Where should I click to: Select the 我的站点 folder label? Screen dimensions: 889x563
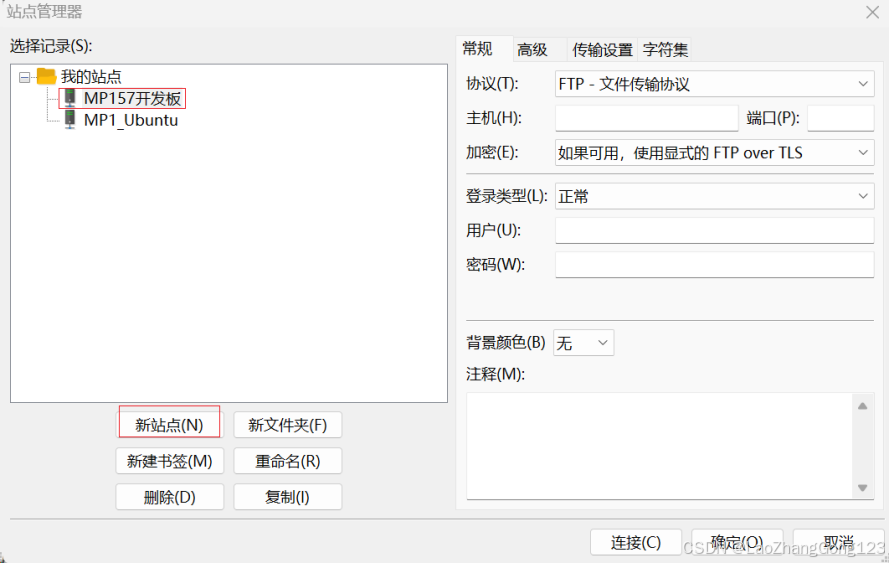coord(91,77)
